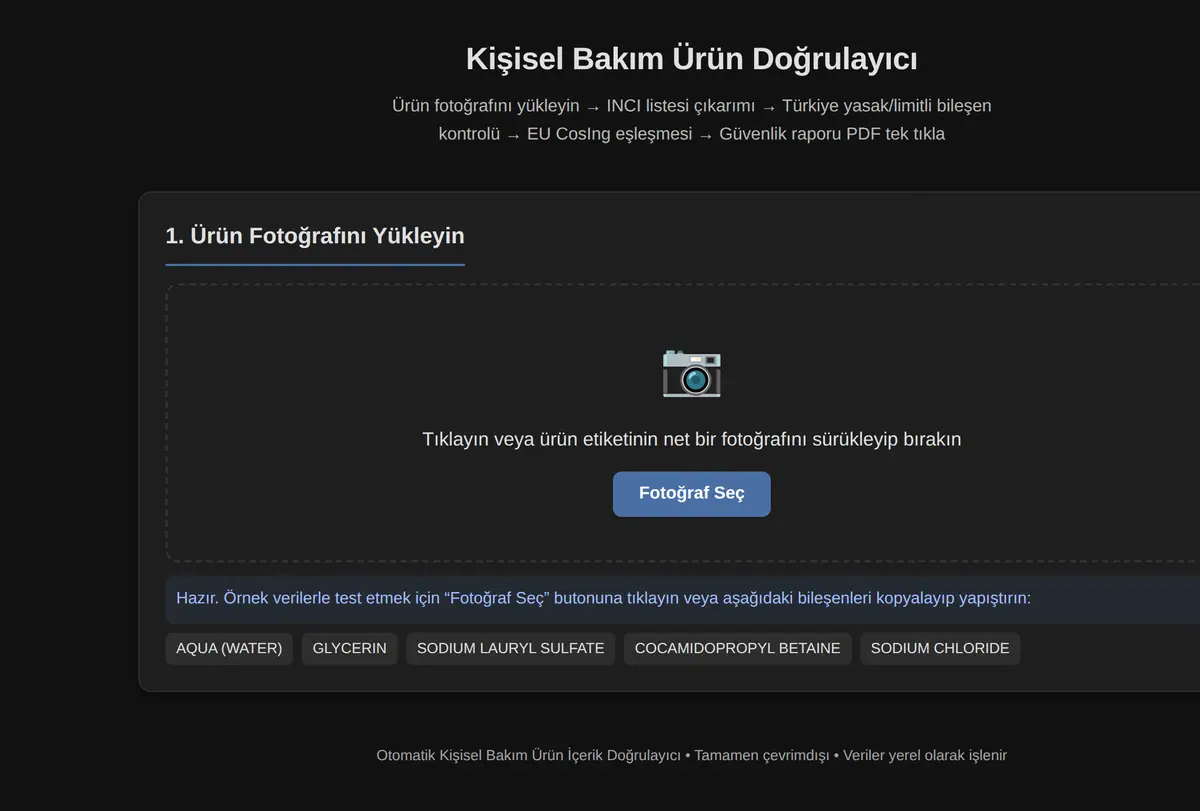Click the page title Kişisel Bakım Ürün Doğrulayıcı
The image size is (1200, 811).
click(x=691, y=59)
